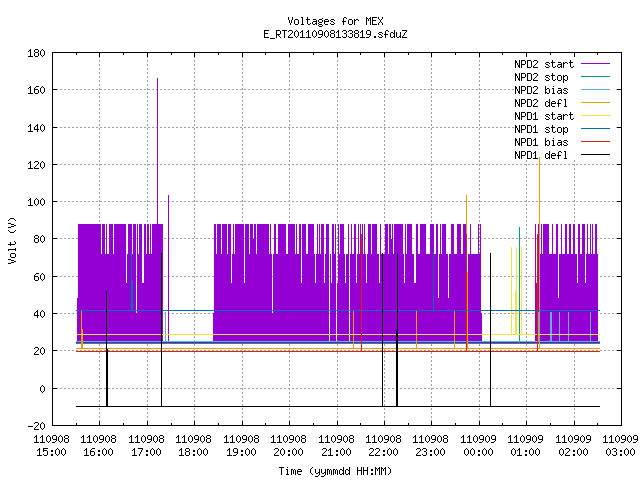Click the 18:00 time tick label

[193, 452]
